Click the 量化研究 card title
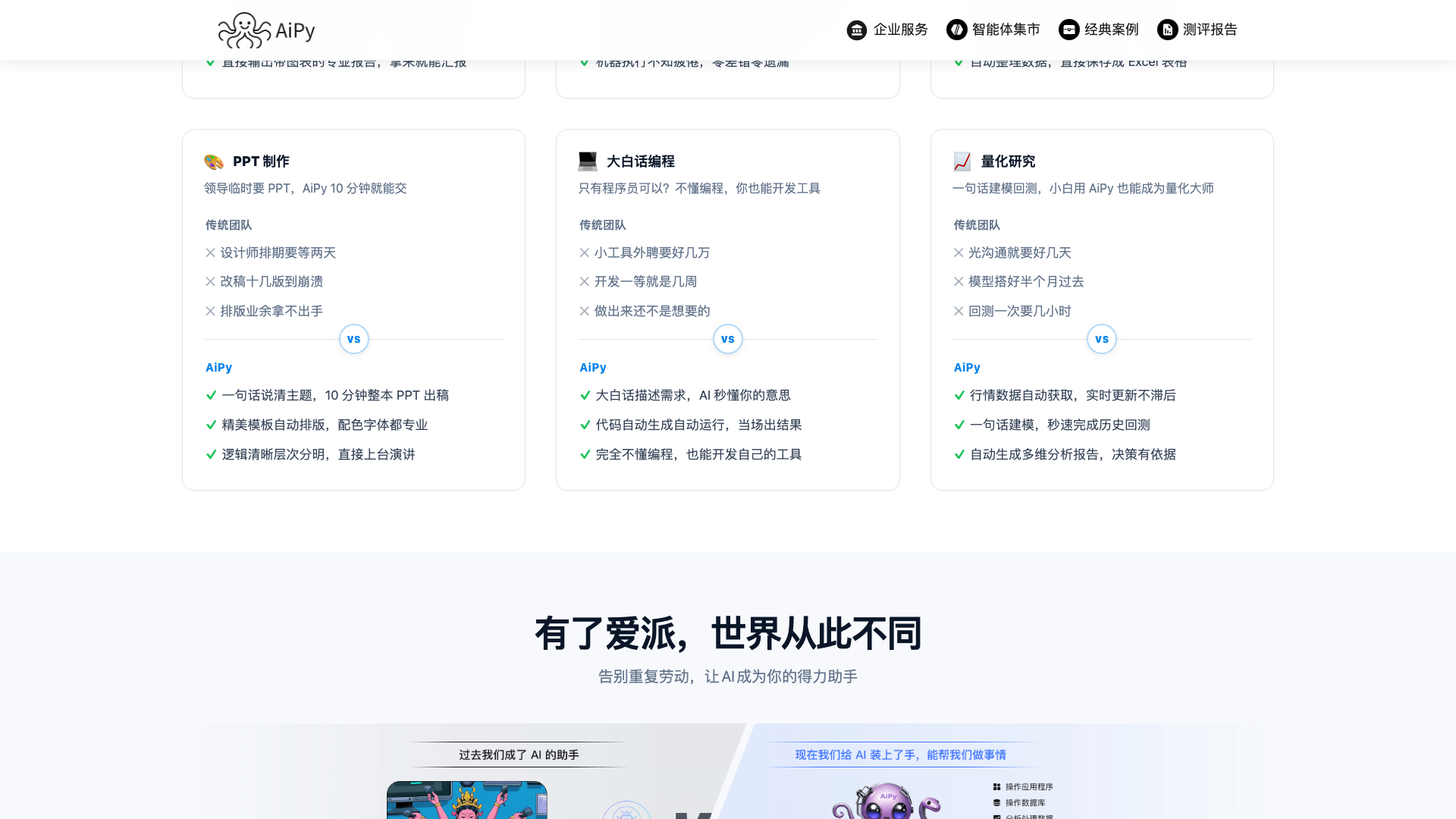 pos(1008,162)
